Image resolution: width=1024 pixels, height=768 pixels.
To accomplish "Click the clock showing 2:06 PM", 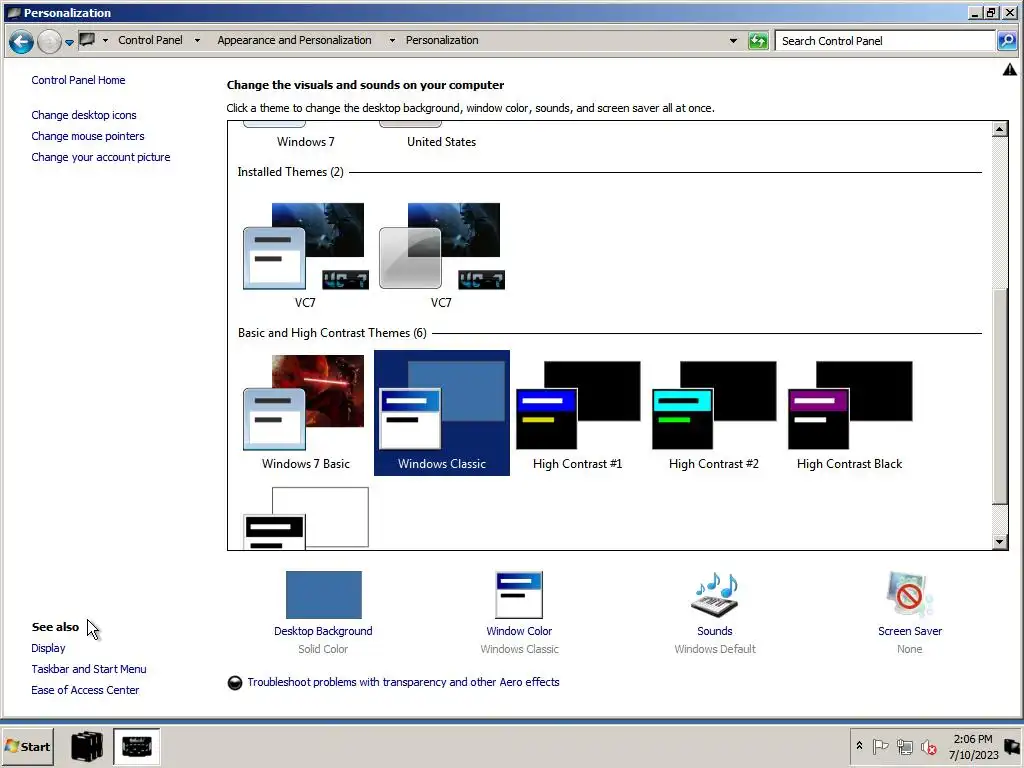I will click(973, 746).
